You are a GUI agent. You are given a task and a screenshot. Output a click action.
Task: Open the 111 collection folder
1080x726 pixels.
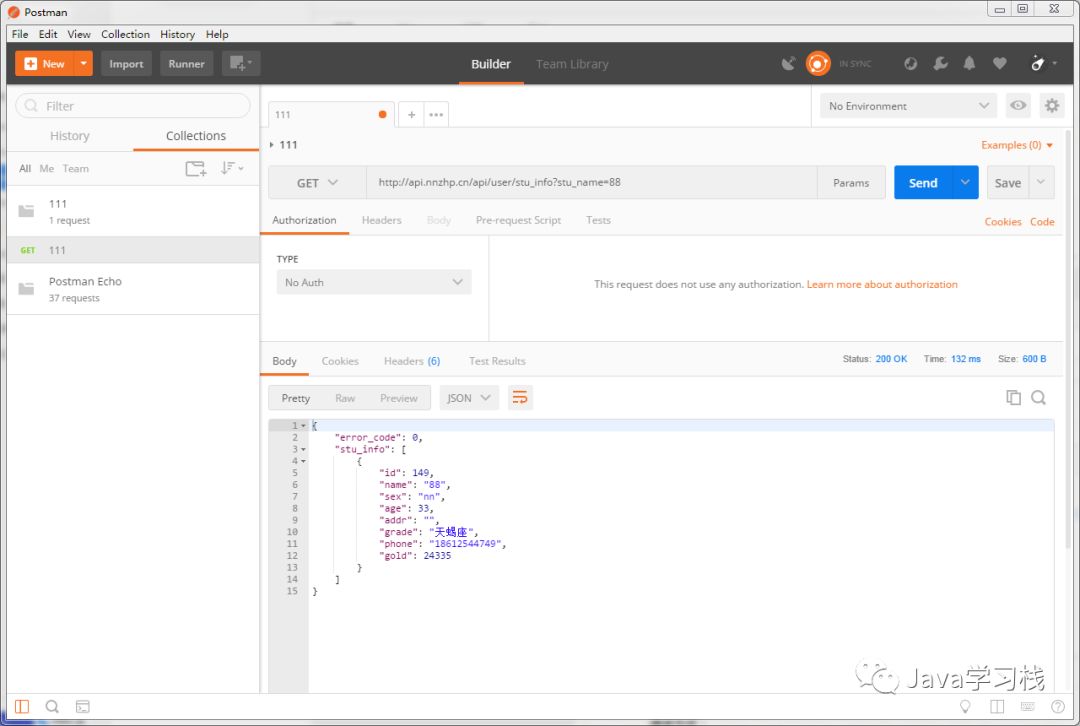(x=133, y=211)
